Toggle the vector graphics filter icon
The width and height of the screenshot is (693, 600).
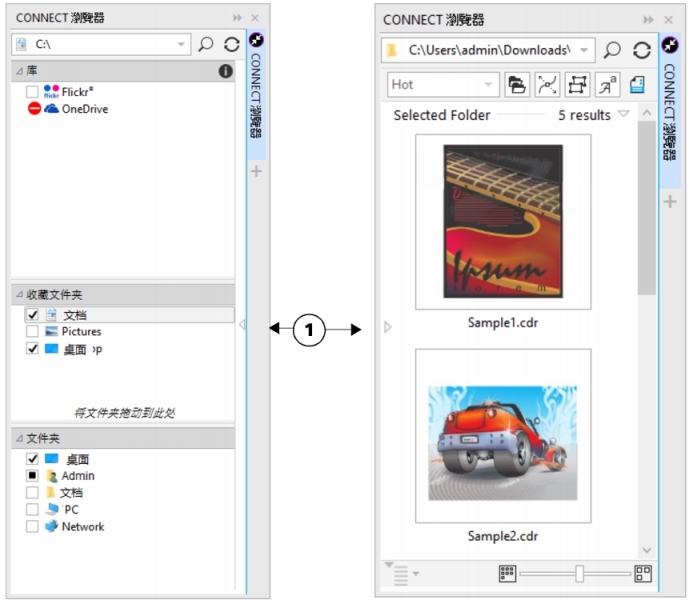coord(546,85)
